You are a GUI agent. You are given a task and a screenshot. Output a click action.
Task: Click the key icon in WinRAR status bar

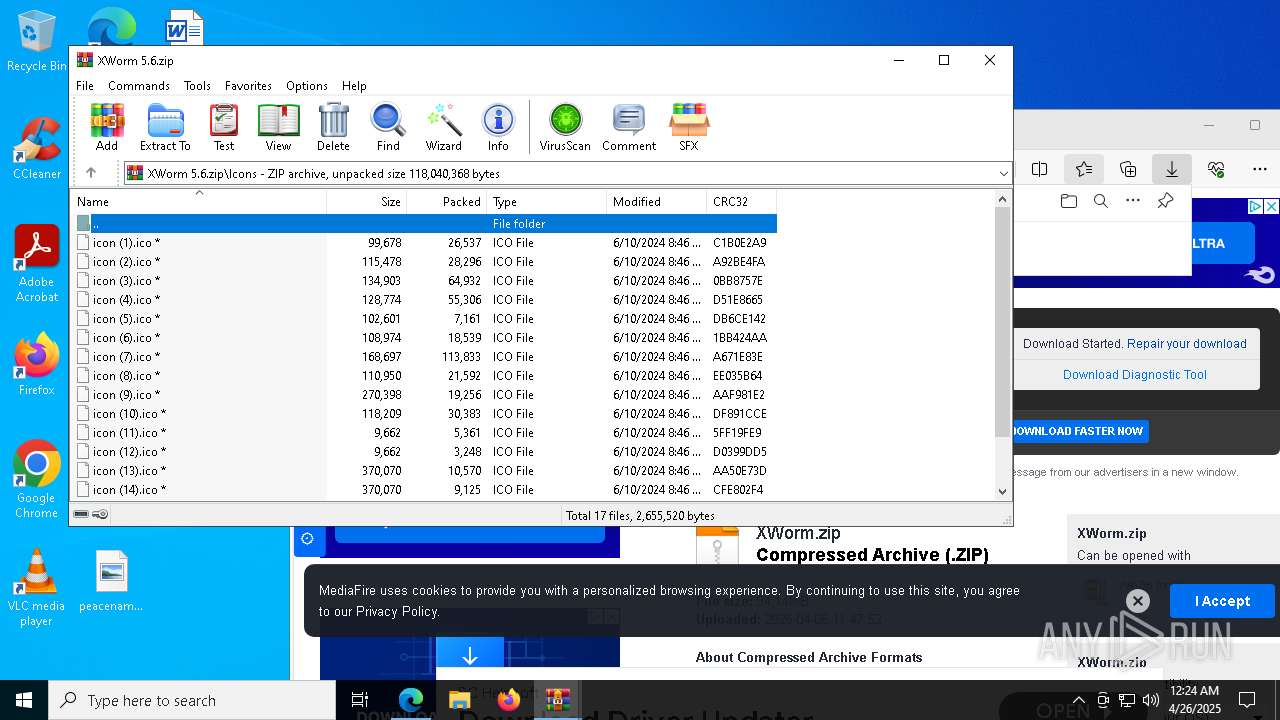tap(100, 514)
